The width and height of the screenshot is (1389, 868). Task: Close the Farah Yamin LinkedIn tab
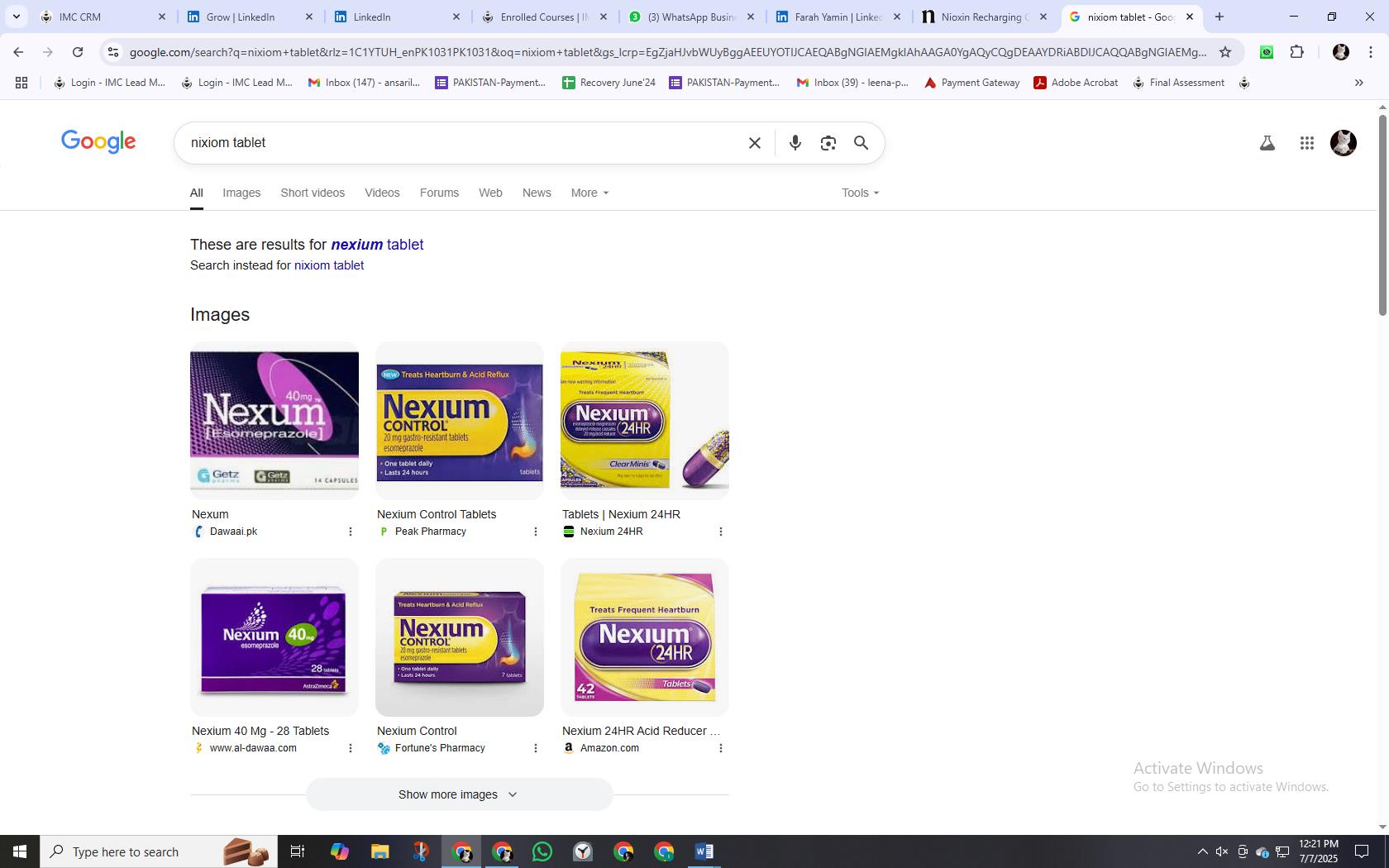click(897, 17)
